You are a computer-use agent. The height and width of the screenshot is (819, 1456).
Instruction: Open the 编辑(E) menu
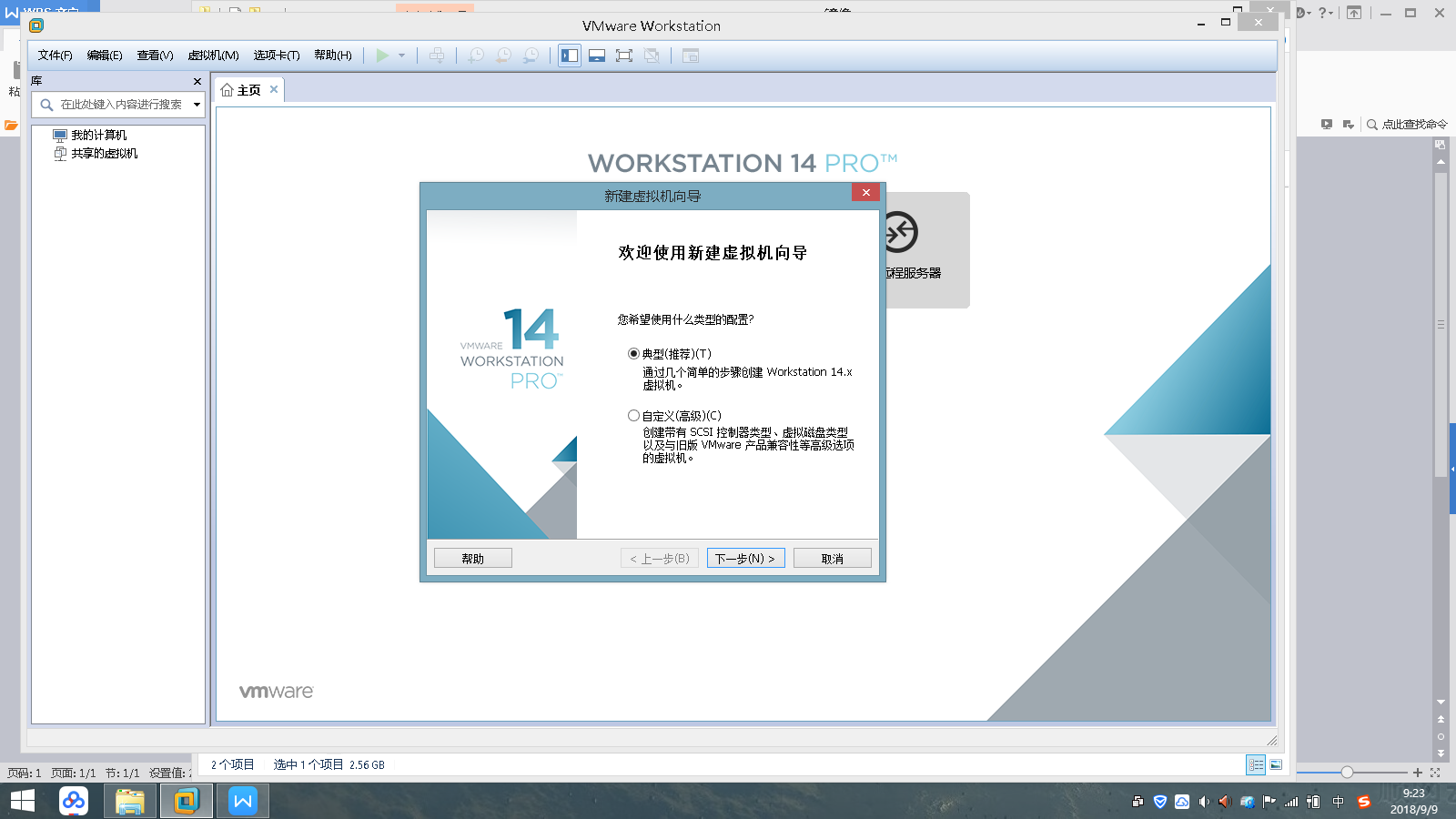(x=105, y=56)
